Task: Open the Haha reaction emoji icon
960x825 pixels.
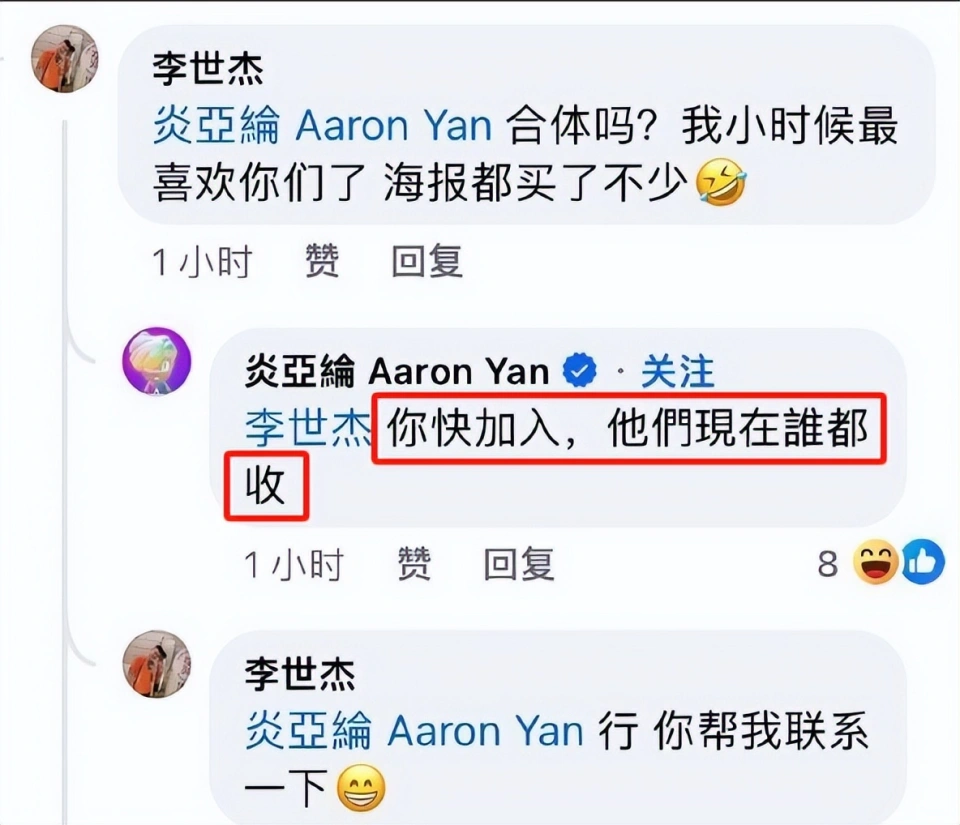Action: point(876,561)
